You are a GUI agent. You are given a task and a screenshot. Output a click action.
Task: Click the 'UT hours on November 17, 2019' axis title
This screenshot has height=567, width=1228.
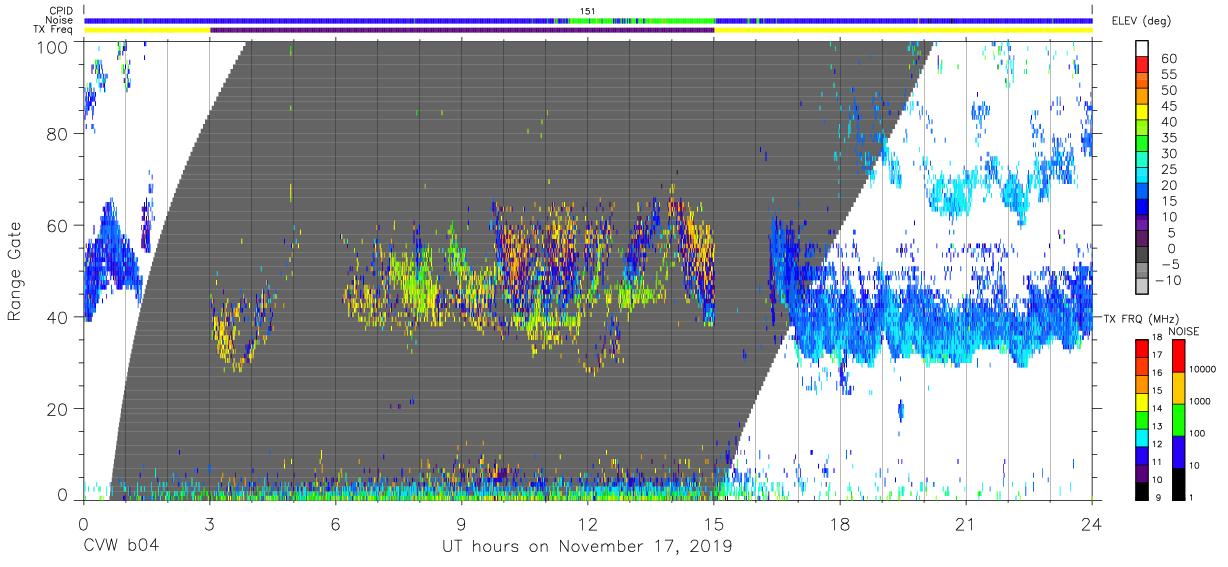tap(588, 547)
